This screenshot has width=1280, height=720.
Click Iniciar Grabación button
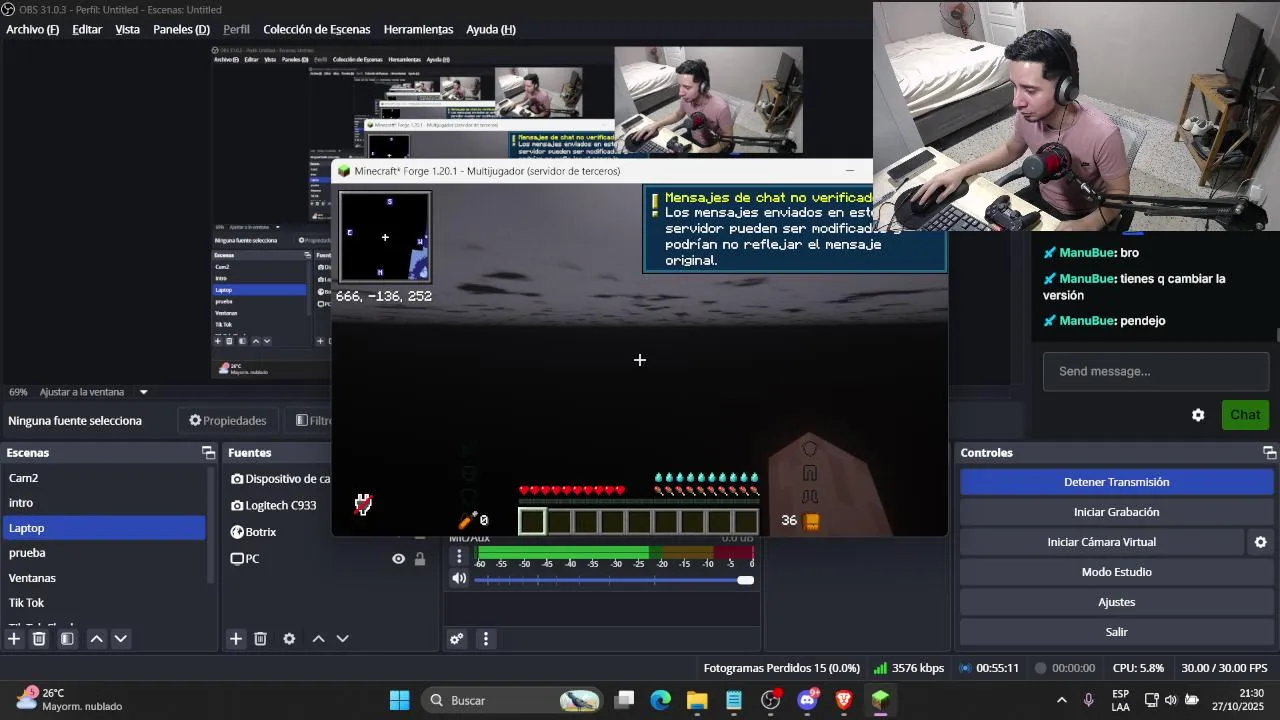(x=1116, y=512)
